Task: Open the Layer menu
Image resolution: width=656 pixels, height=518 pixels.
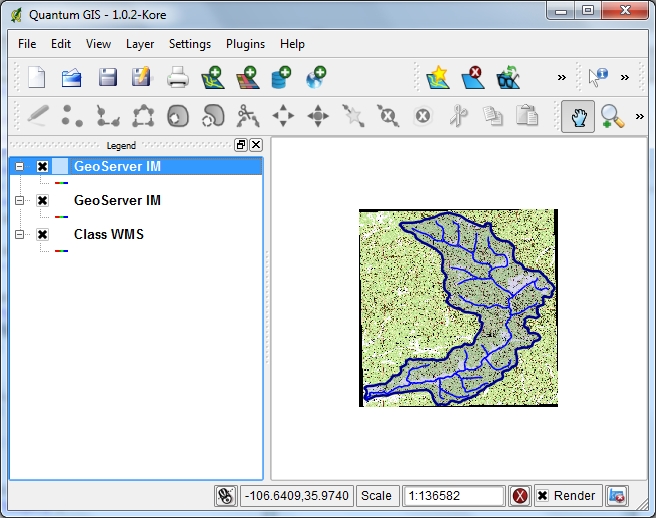Action: tap(140, 44)
